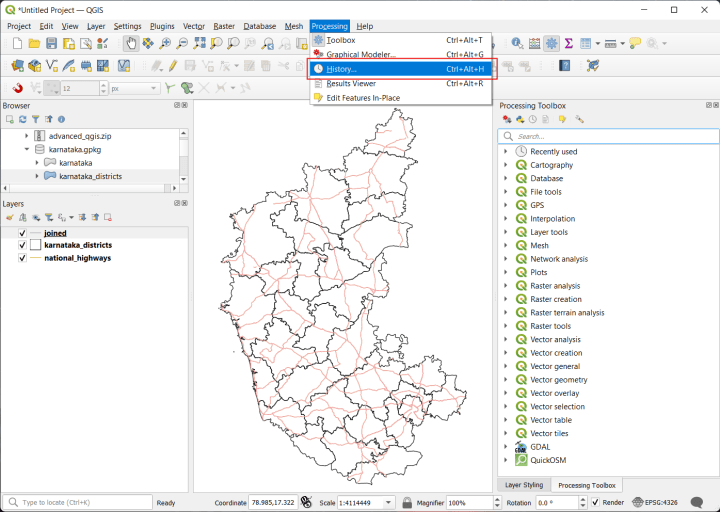Expand the Vector overlay toolbox group
This screenshot has height=512, width=720.
pos(506,393)
